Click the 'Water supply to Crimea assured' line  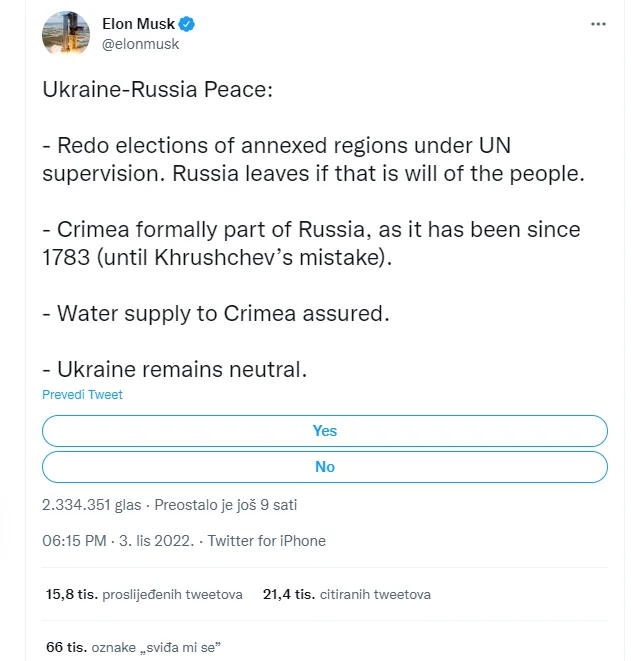215,313
